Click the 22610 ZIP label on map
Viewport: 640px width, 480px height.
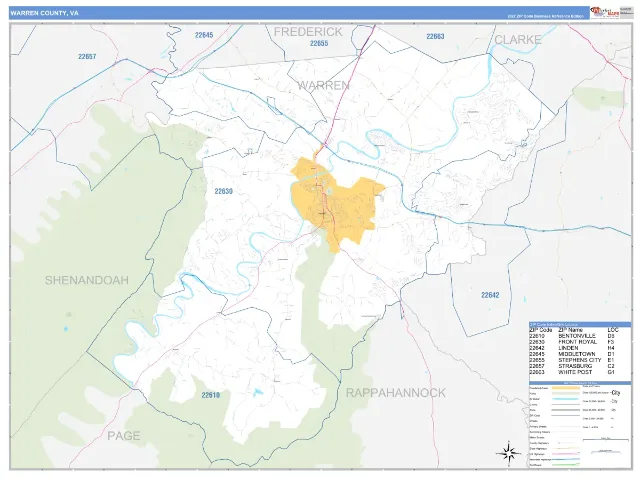pos(211,395)
